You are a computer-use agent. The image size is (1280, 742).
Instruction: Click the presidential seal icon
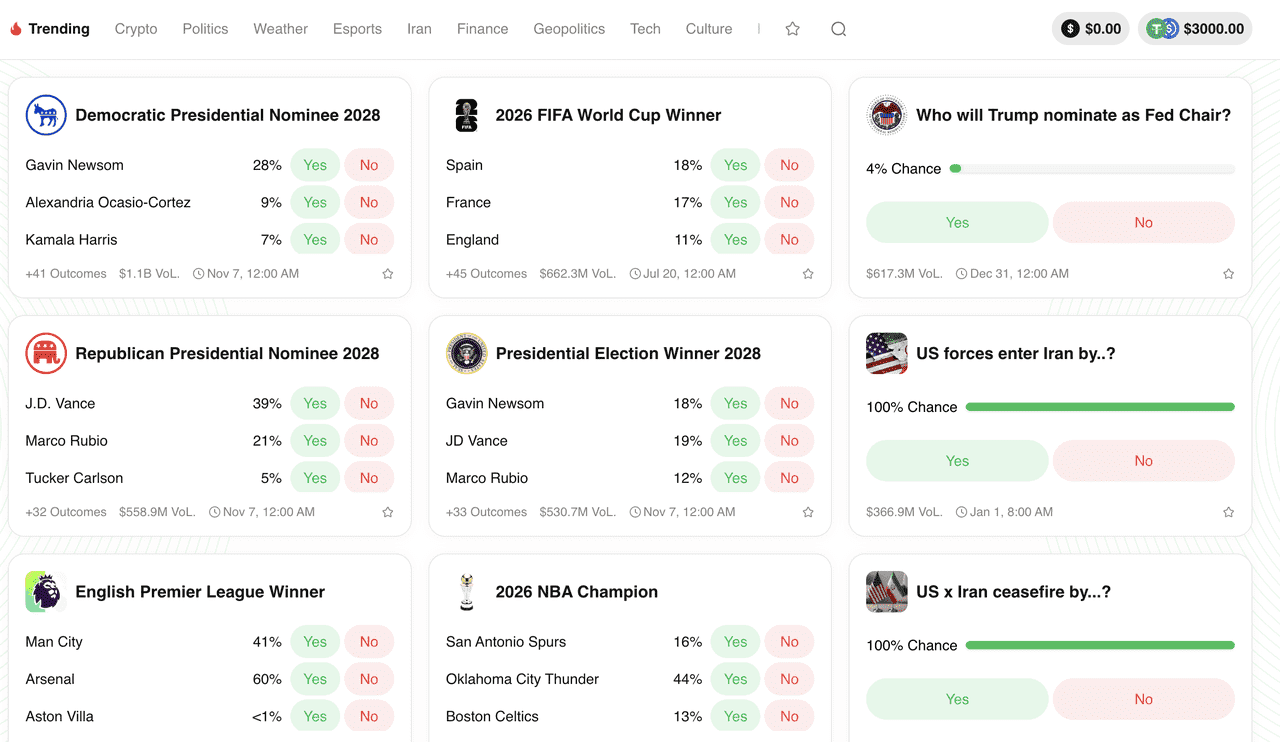tap(466, 353)
